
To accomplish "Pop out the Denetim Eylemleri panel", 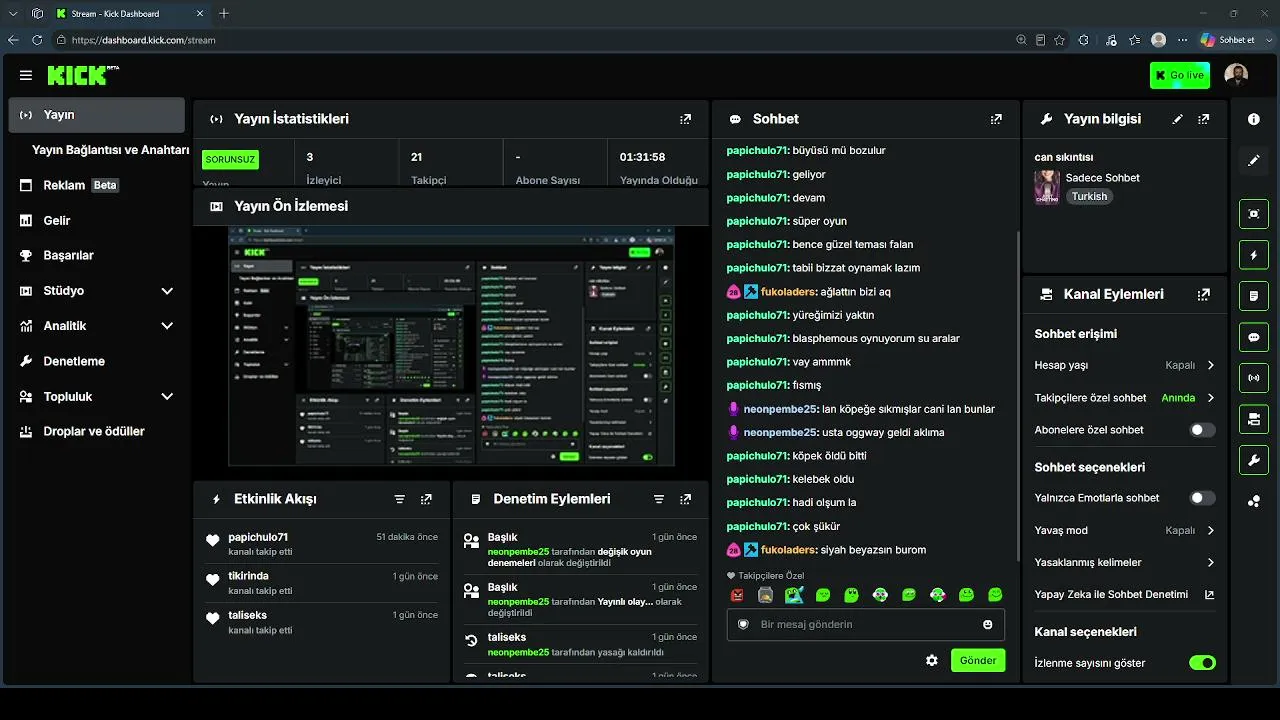I will click(x=685, y=499).
